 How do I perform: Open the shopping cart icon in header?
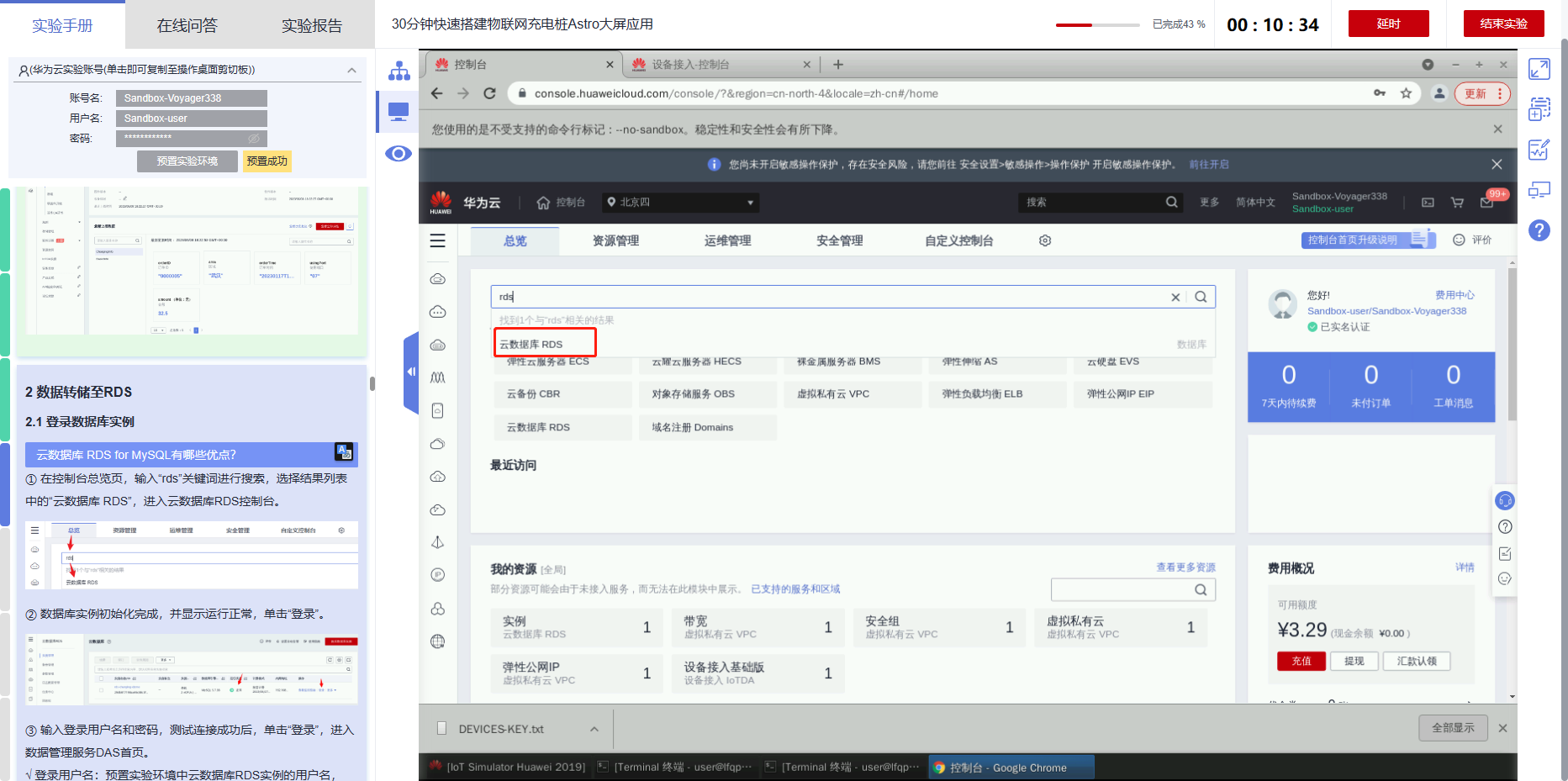tap(1457, 203)
